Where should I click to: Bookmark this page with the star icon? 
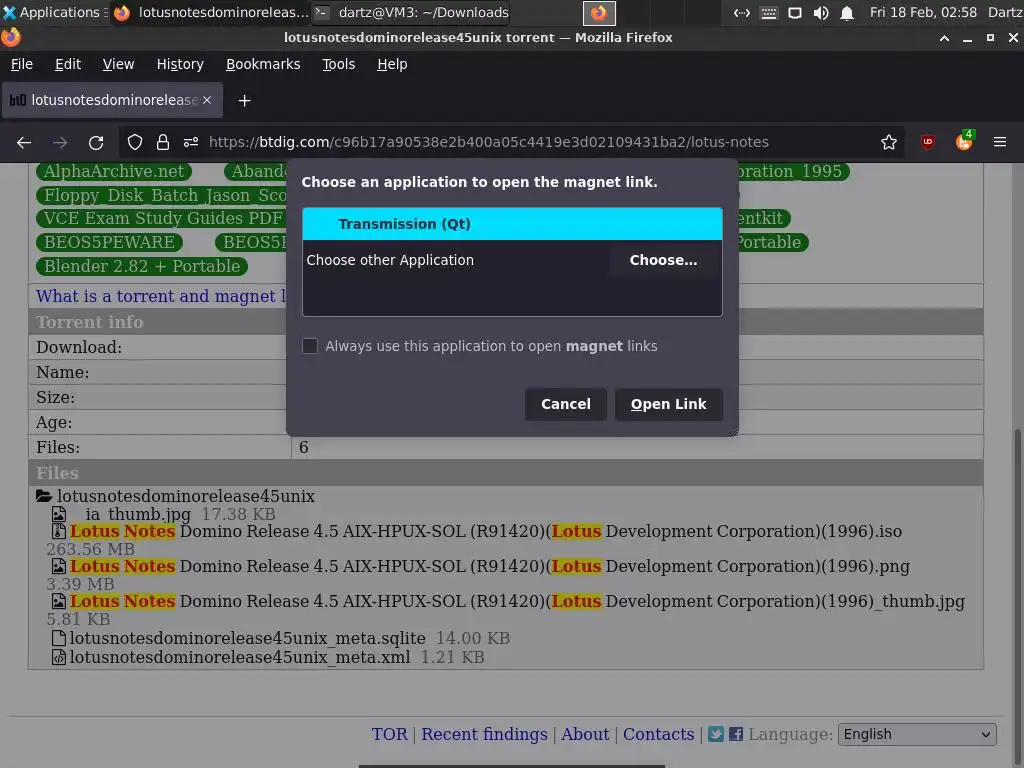pos(889,142)
